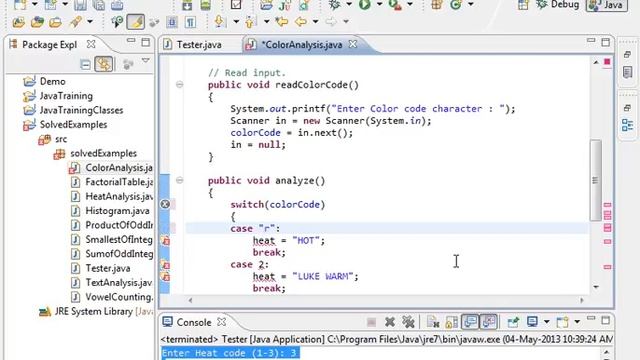
Task: Toggle Block Selection Mode button
Action: 172,22
